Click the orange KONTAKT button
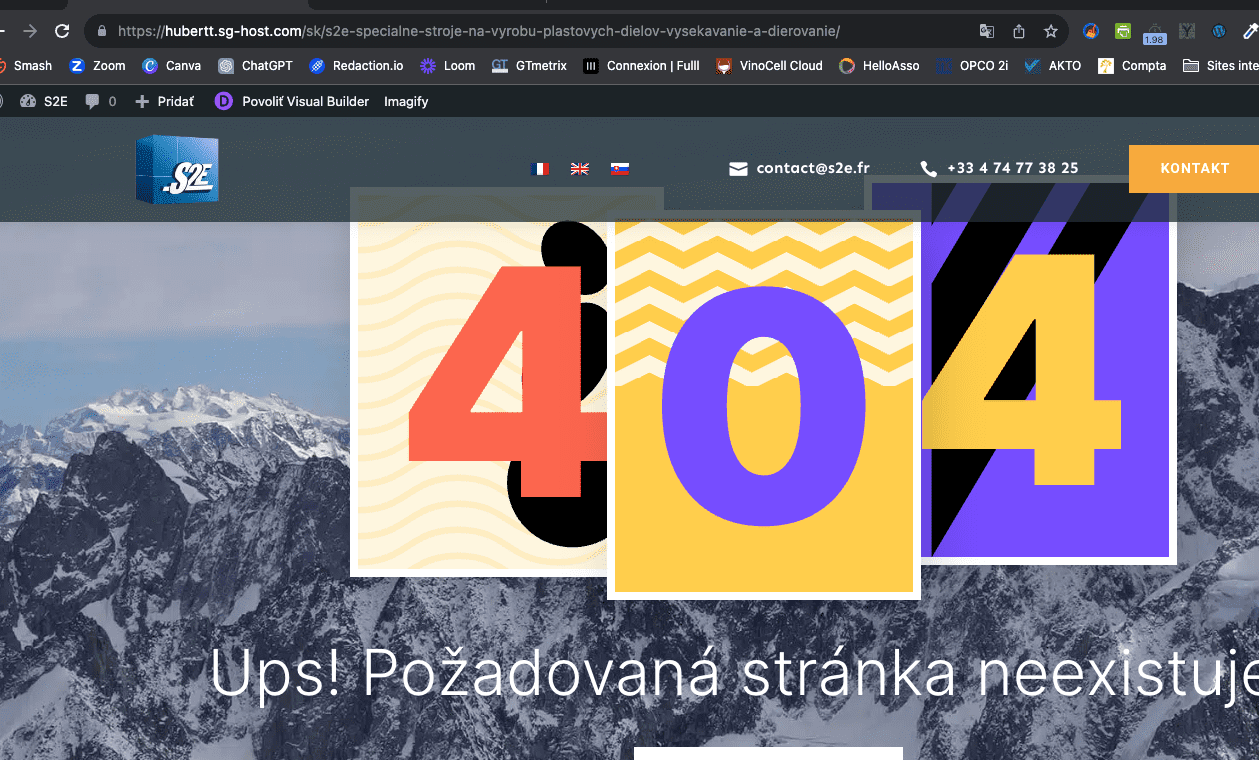The image size is (1259, 760). coord(1194,168)
